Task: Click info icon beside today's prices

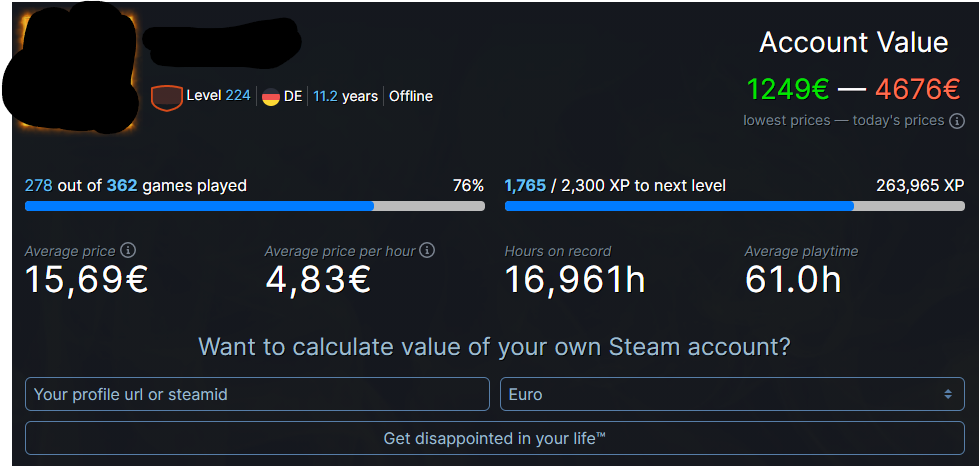Action: [x=957, y=121]
